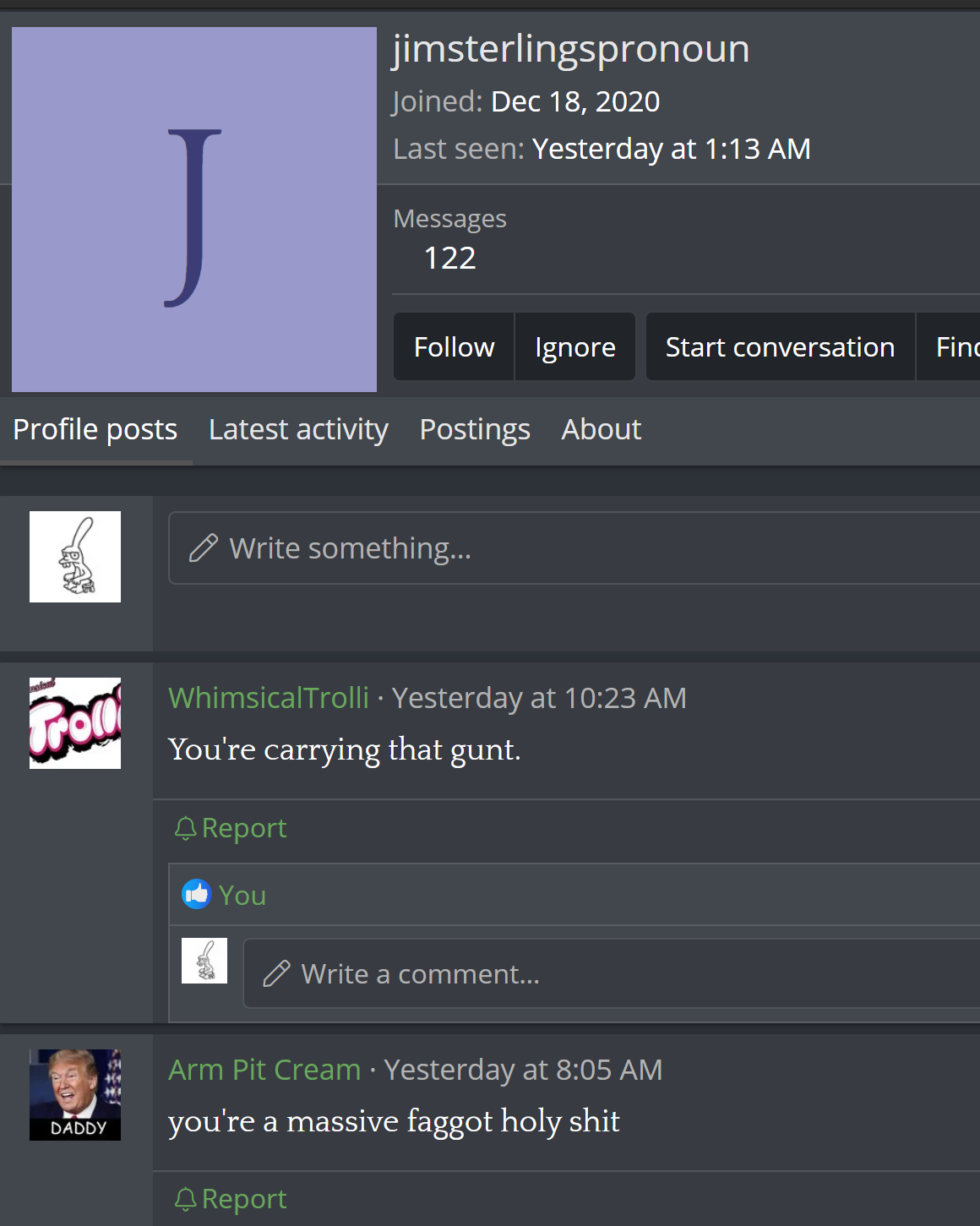Focus the Write something field
The width and height of the screenshot is (980, 1226).
(x=574, y=548)
